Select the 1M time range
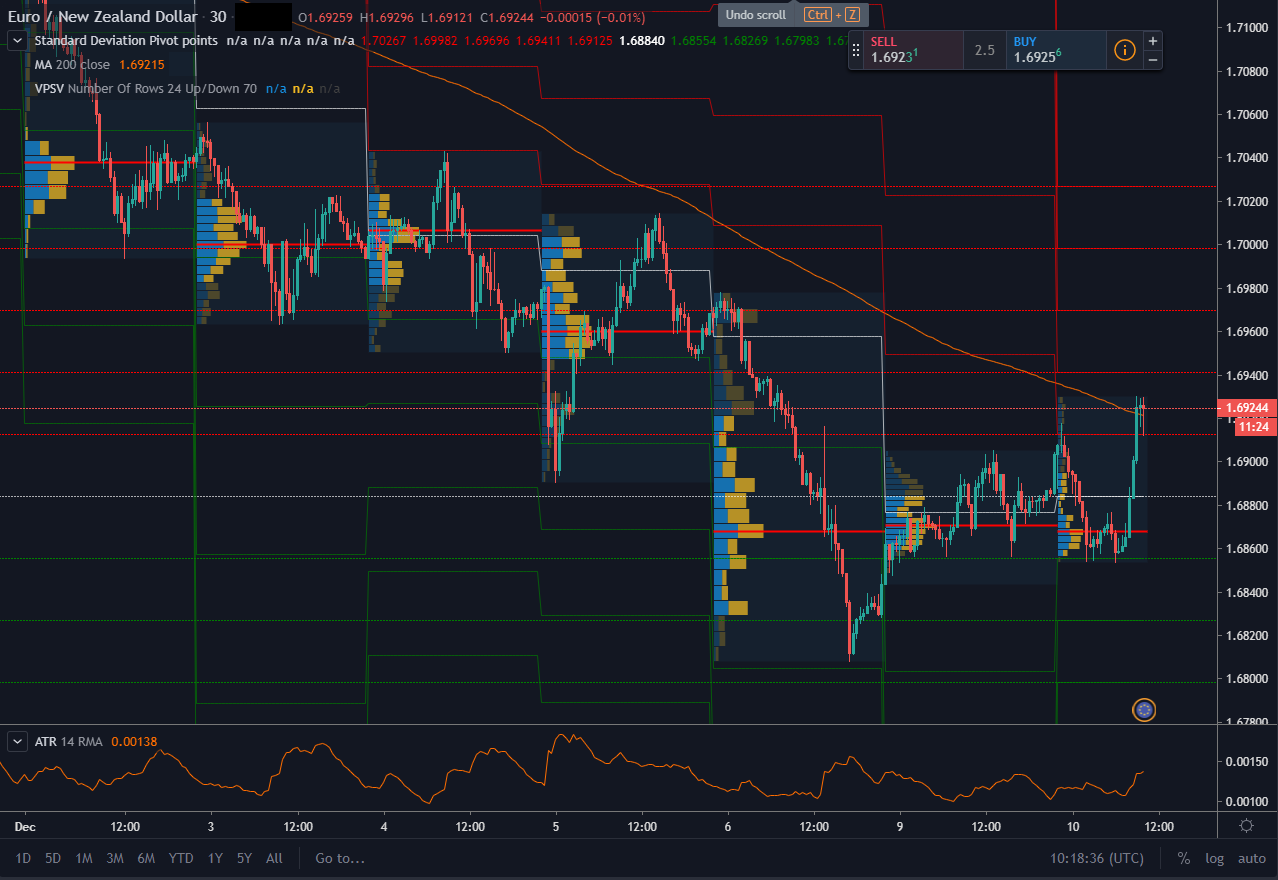The width and height of the screenshot is (1278, 880). point(84,858)
